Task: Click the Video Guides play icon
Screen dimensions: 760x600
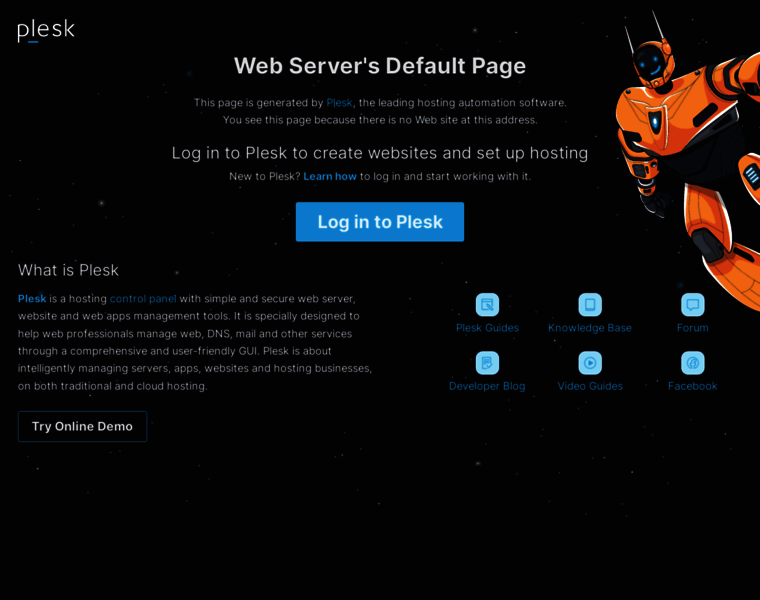Action: click(x=590, y=363)
